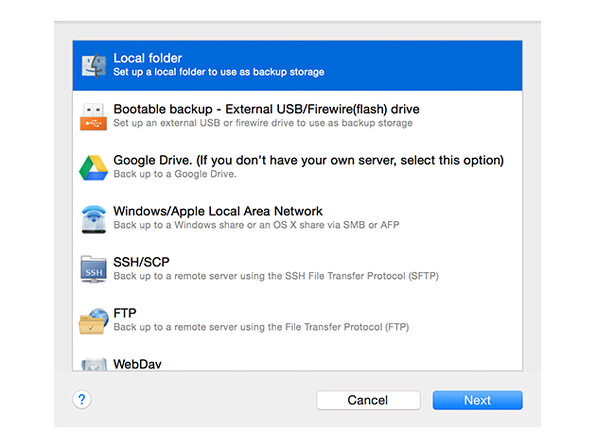Viewport: 596px width, 447px height.
Task: Choose the FTP title text
Action: click(125, 313)
